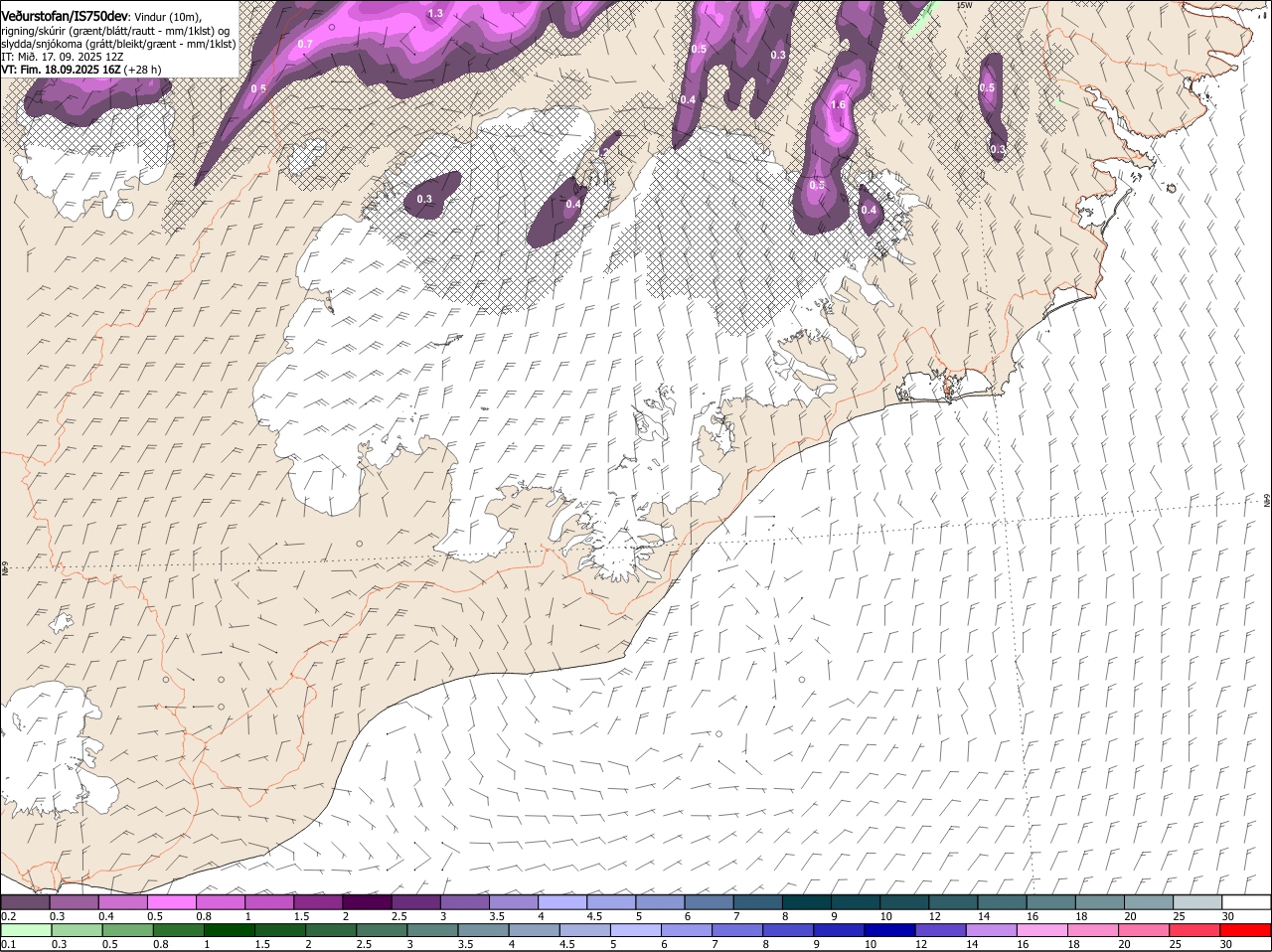Screen dimensions: 1272x952
Task: Click the 15W longitude label at top
Action: click(964, 5)
